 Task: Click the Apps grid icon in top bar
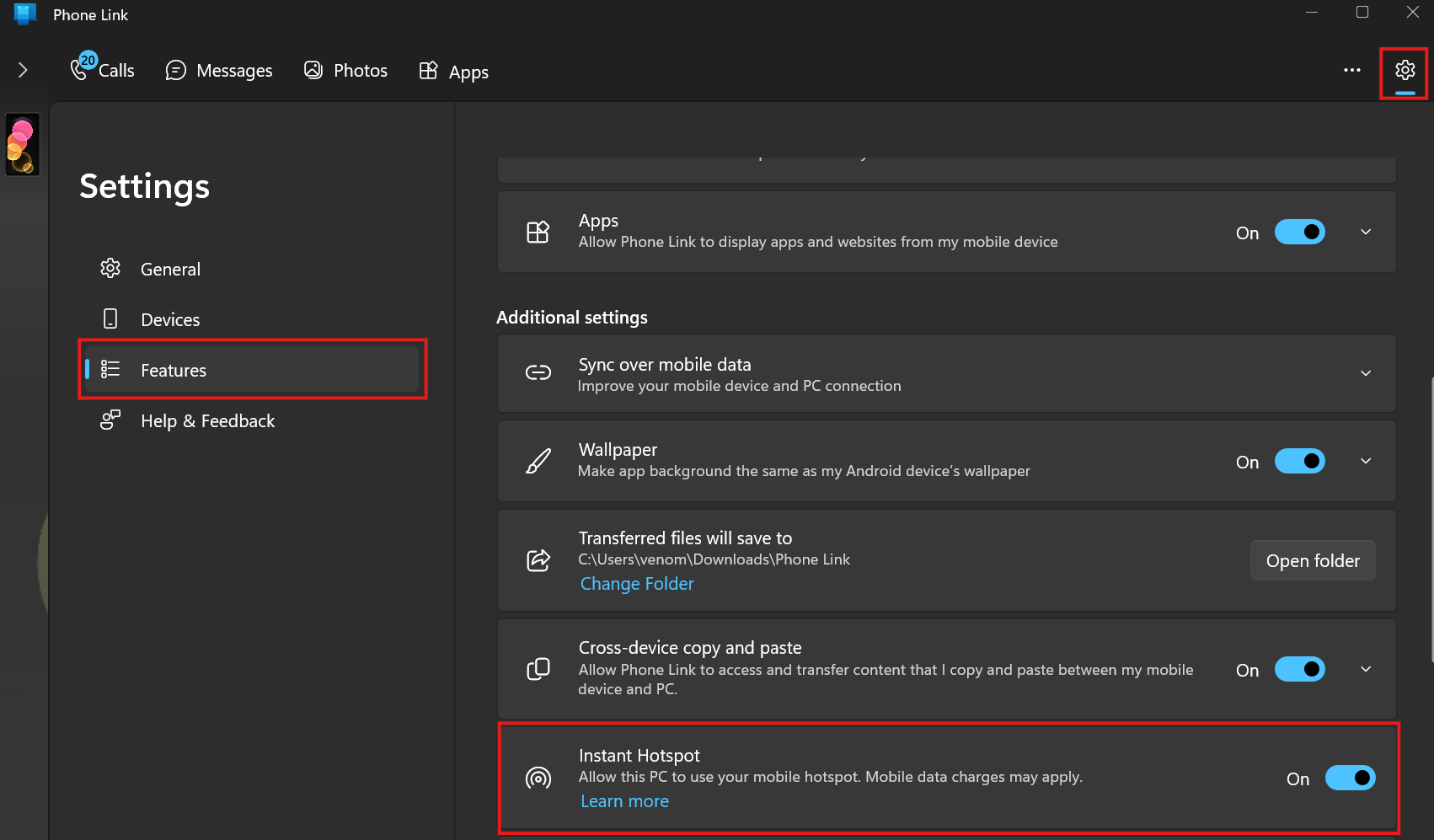pos(428,70)
